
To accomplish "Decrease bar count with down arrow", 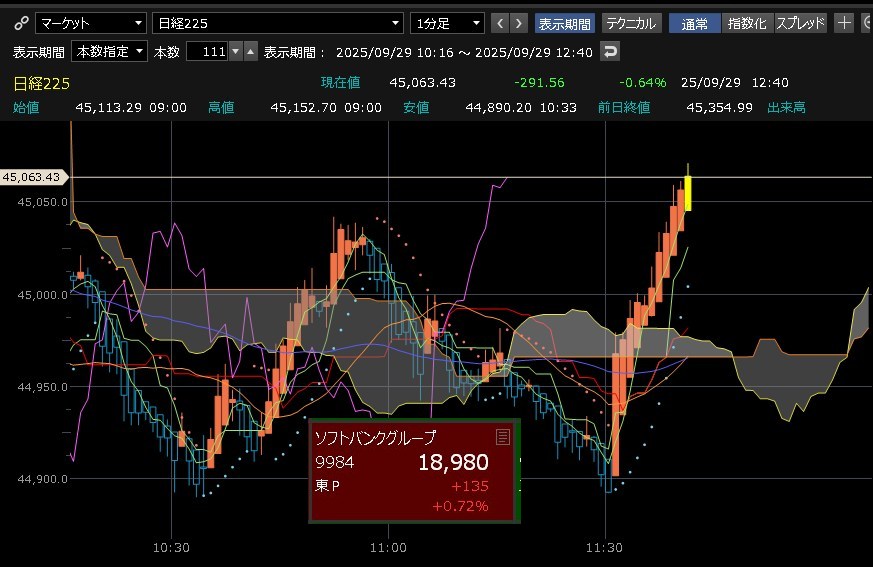I will tap(235, 51).
